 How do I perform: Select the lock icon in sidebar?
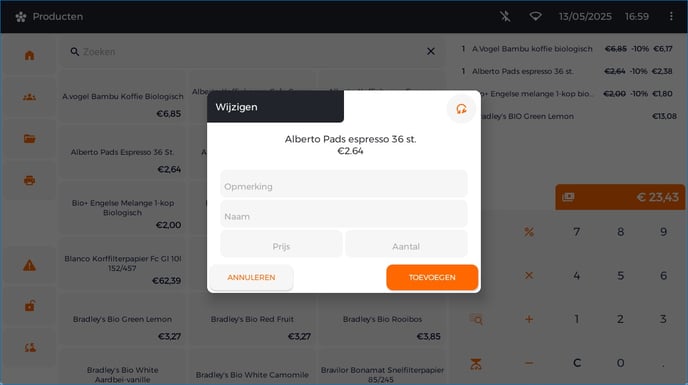pos(29,306)
